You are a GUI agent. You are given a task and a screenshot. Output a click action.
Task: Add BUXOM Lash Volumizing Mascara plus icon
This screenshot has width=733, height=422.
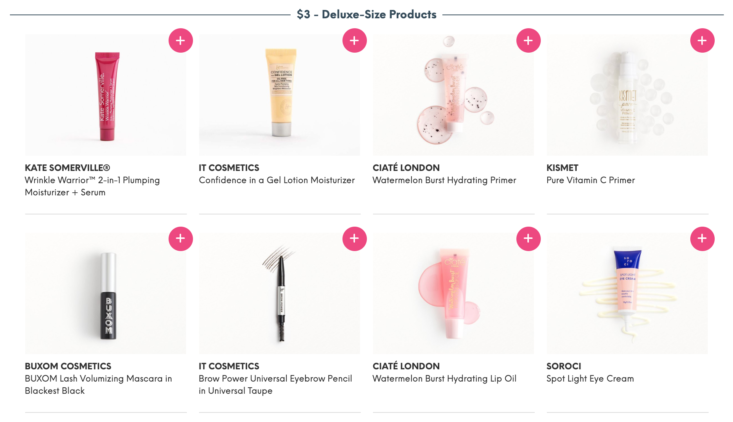(180, 239)
